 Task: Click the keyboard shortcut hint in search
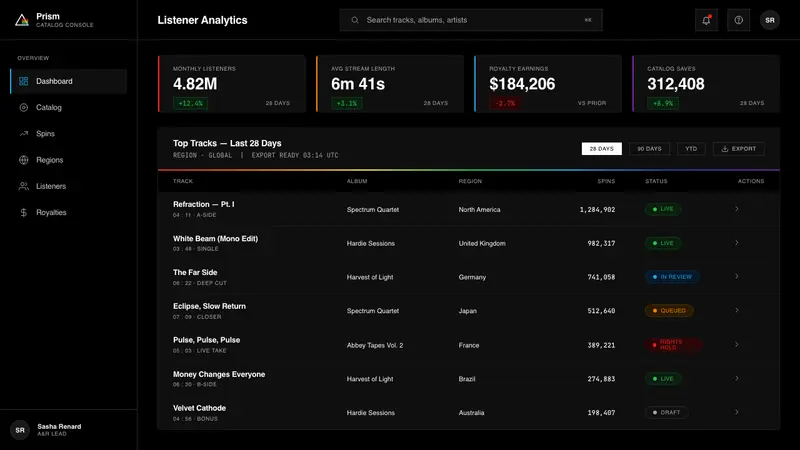pos(588,20)
